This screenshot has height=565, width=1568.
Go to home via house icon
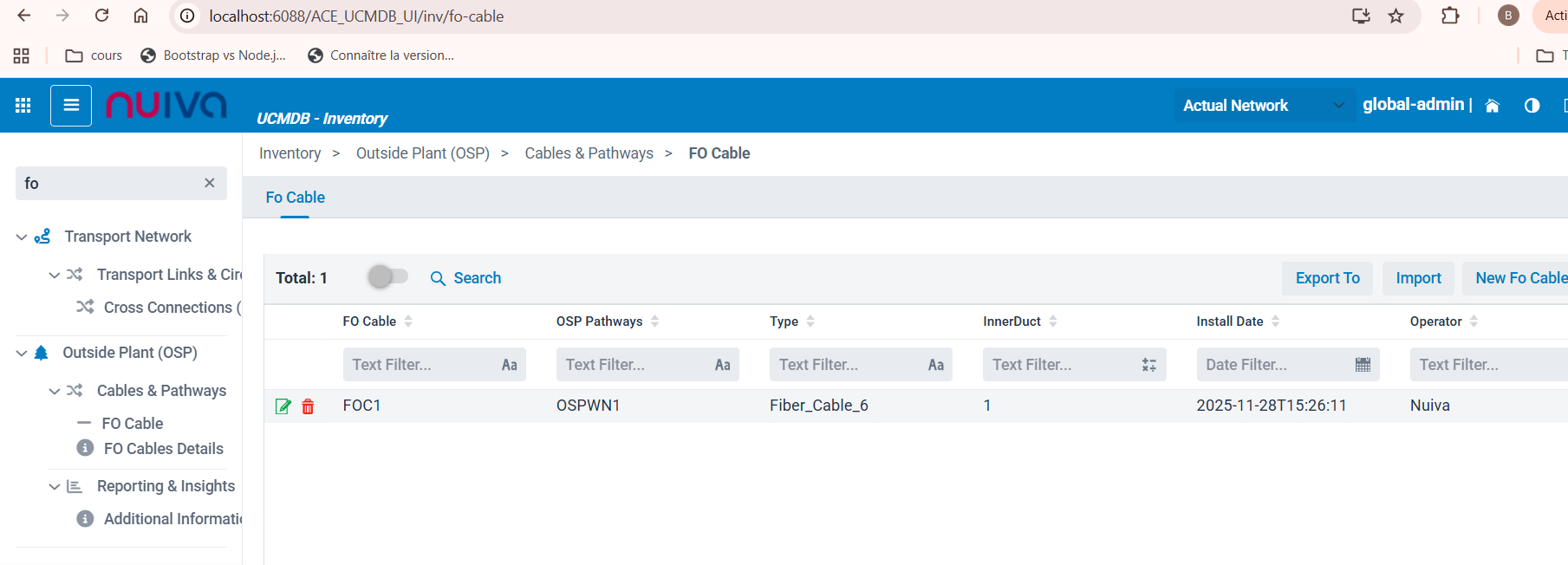(1492, 106)
